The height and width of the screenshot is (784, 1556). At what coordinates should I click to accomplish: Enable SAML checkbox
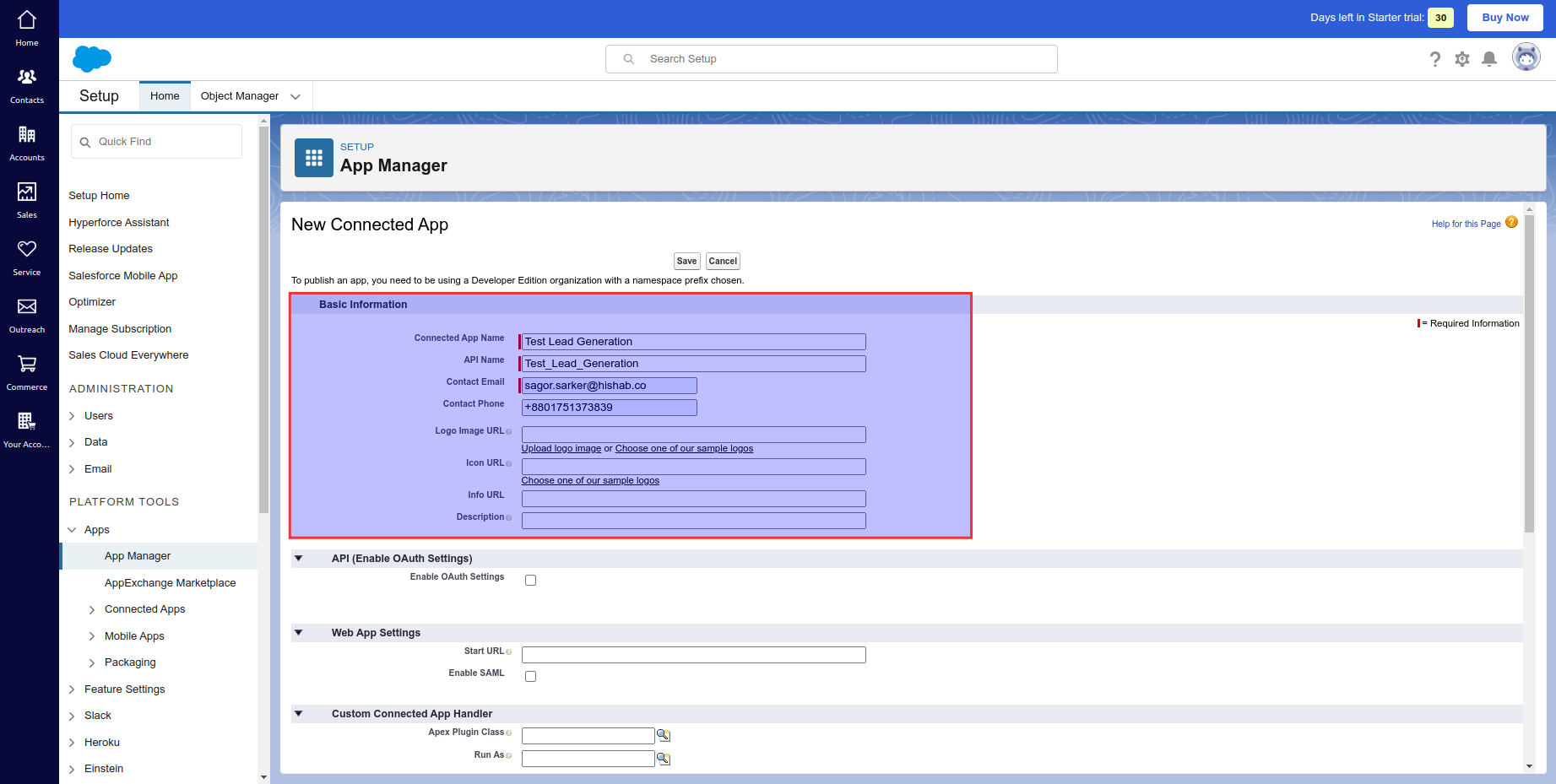530,676
